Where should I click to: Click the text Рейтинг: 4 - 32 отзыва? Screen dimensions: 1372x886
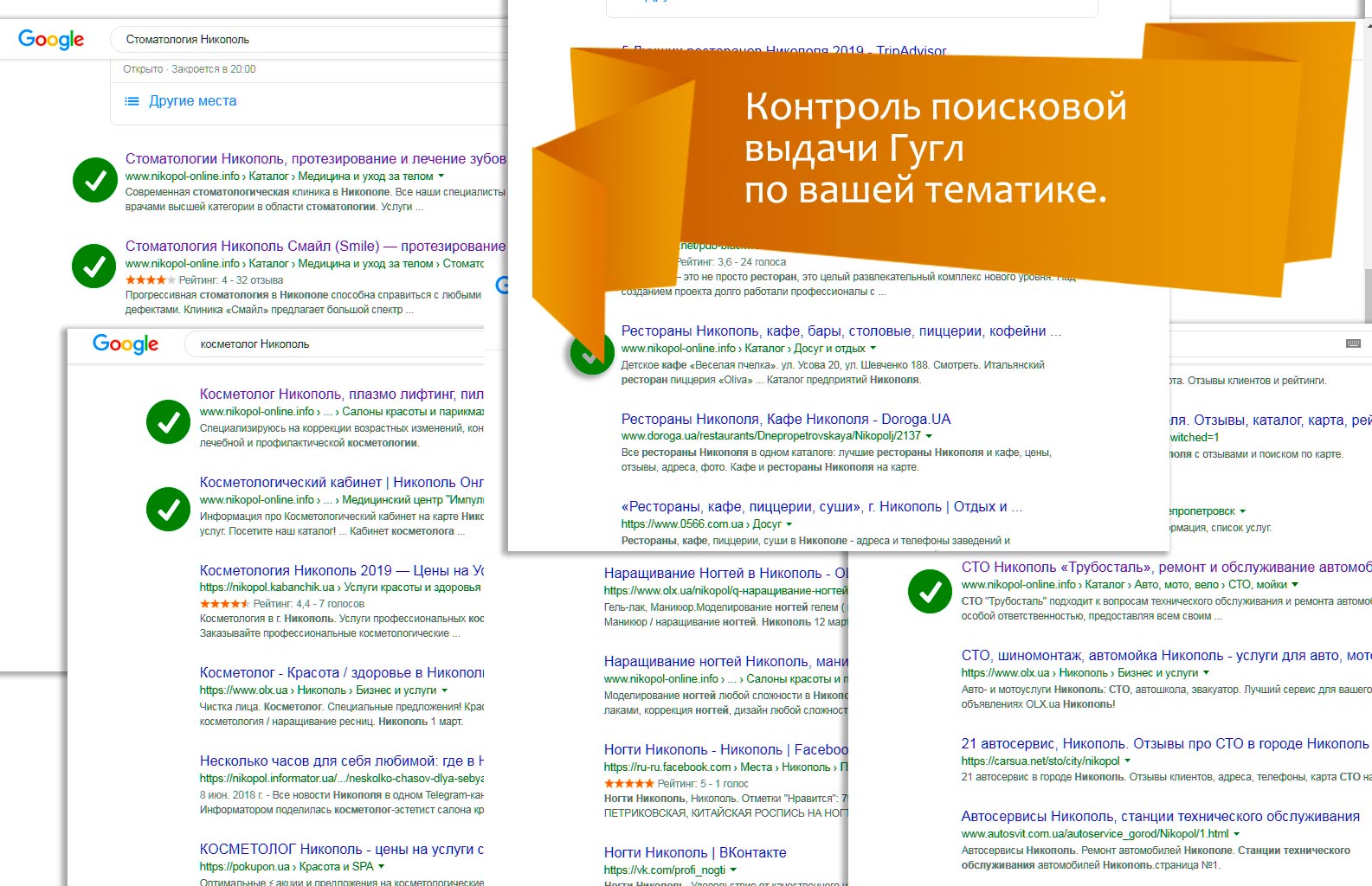pos(231,280)
